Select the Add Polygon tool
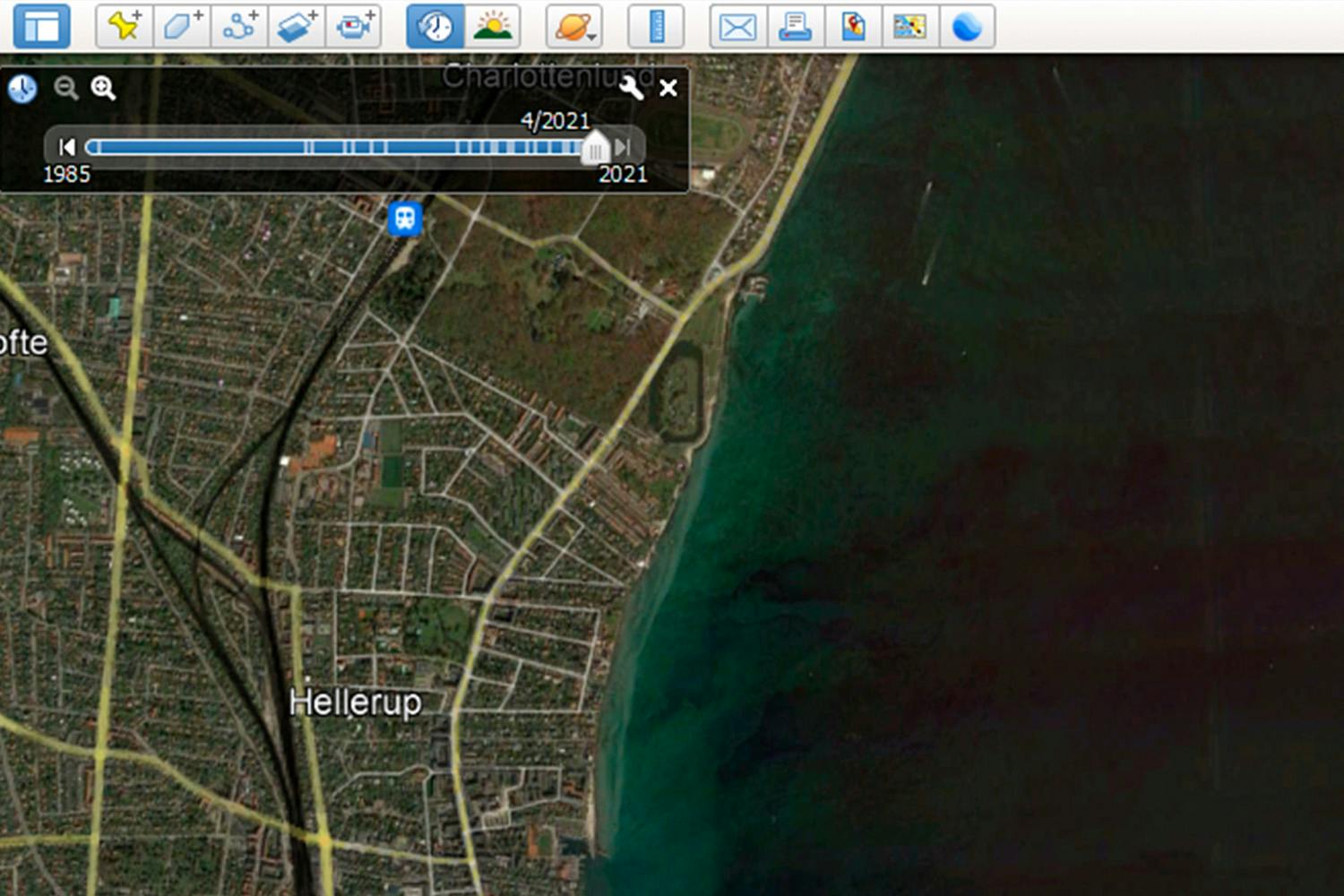The width and height of the screenshot is (1344, 896). pos(180,25)
